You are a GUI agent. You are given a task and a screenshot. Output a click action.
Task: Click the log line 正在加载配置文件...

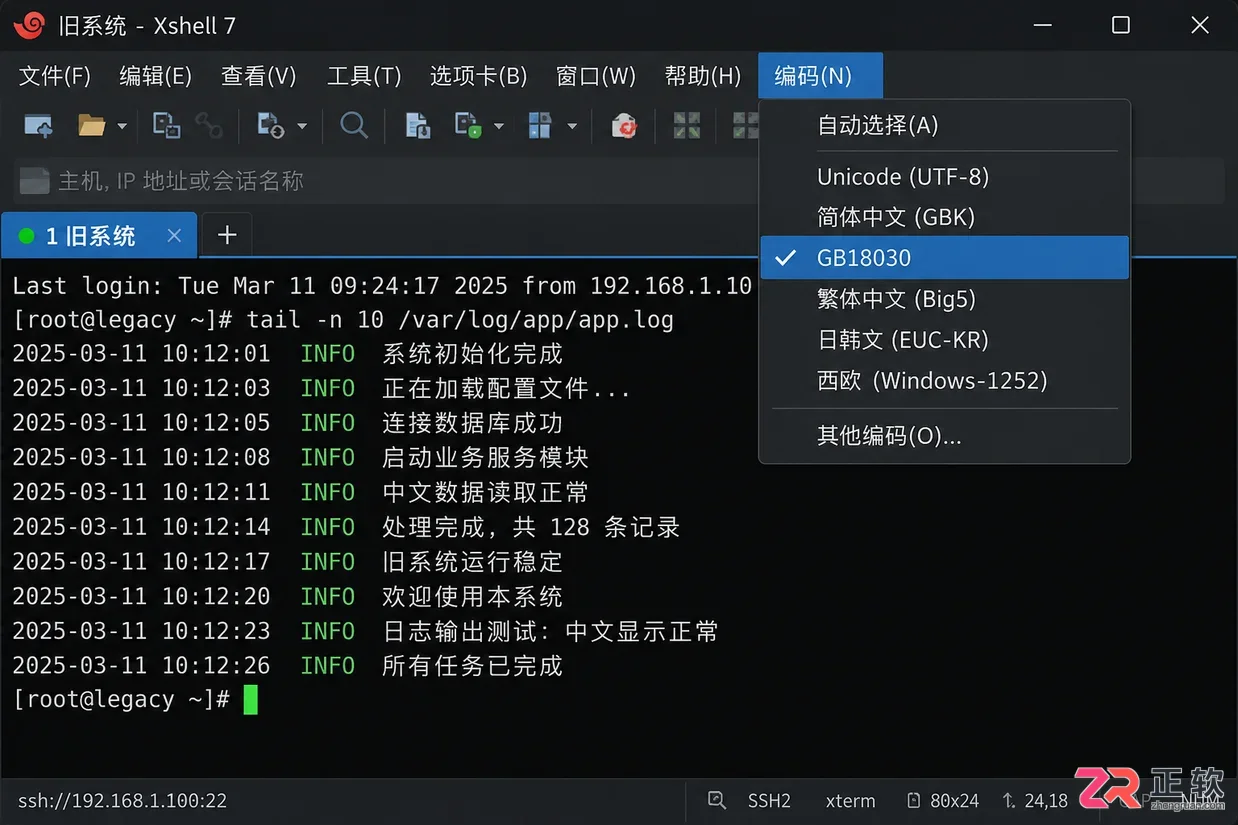pos(321,389)
